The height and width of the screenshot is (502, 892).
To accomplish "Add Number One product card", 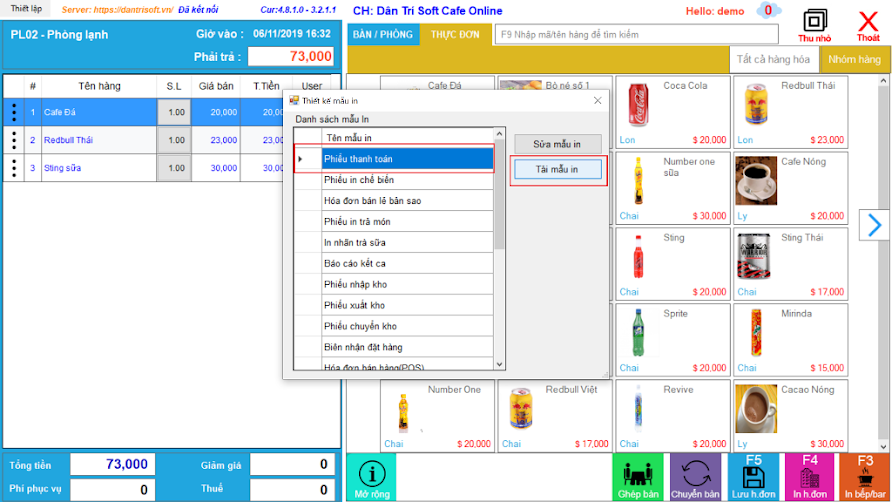I will pos(437,416).
